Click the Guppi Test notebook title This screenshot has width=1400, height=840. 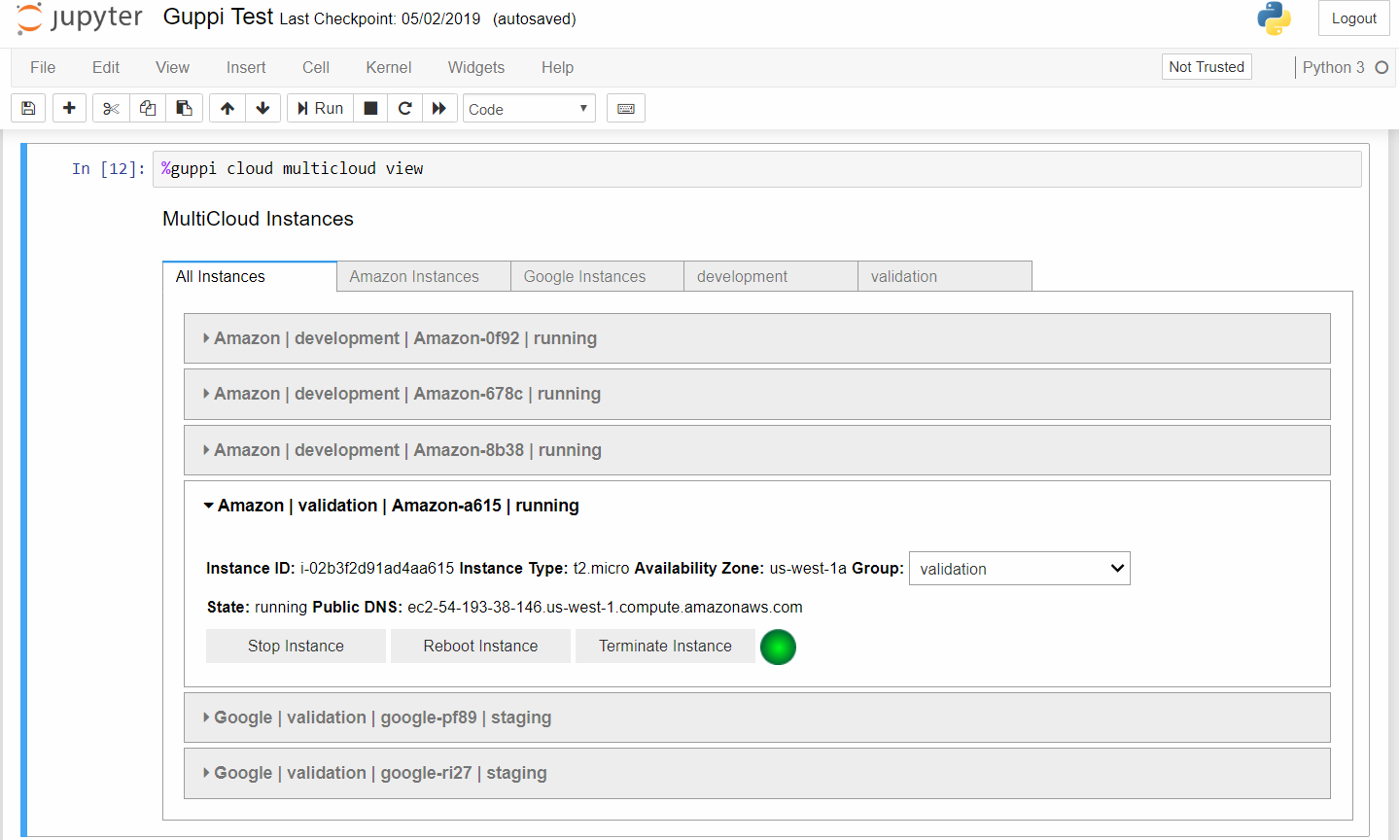pos(218,17)
